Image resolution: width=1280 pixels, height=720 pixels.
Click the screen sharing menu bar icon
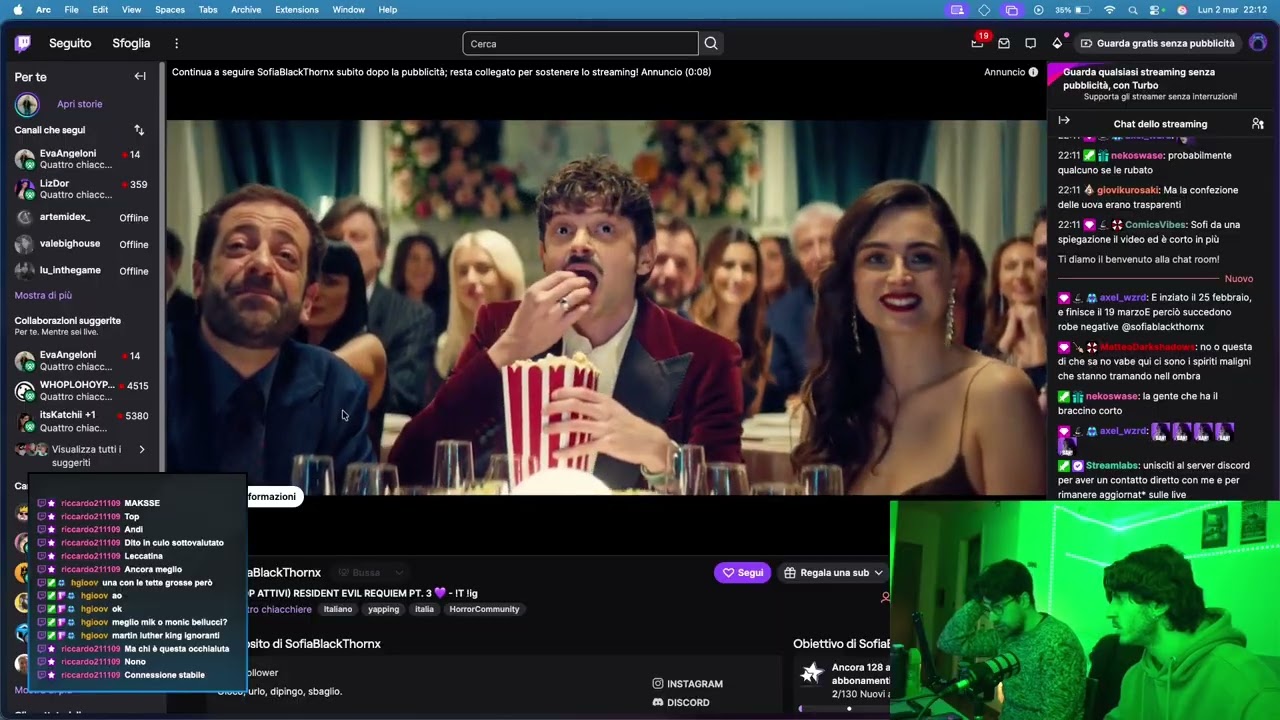(x=957, y=10)
